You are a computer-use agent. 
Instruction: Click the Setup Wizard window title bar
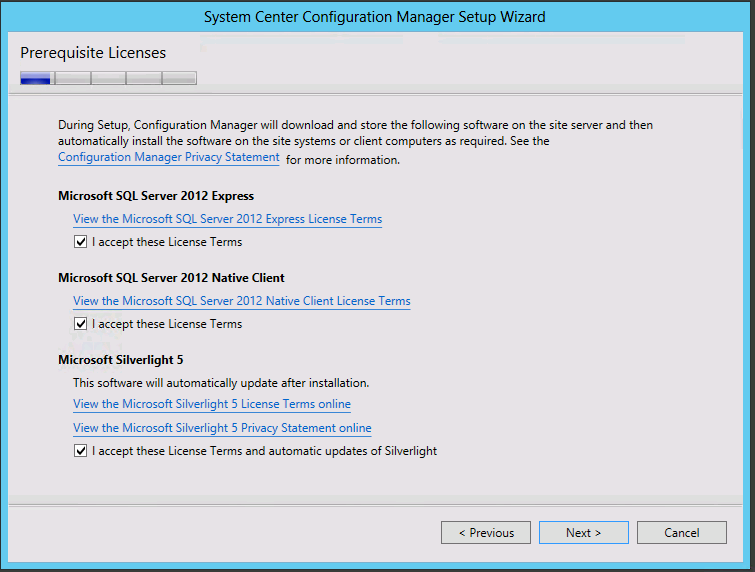pos(375,17)
